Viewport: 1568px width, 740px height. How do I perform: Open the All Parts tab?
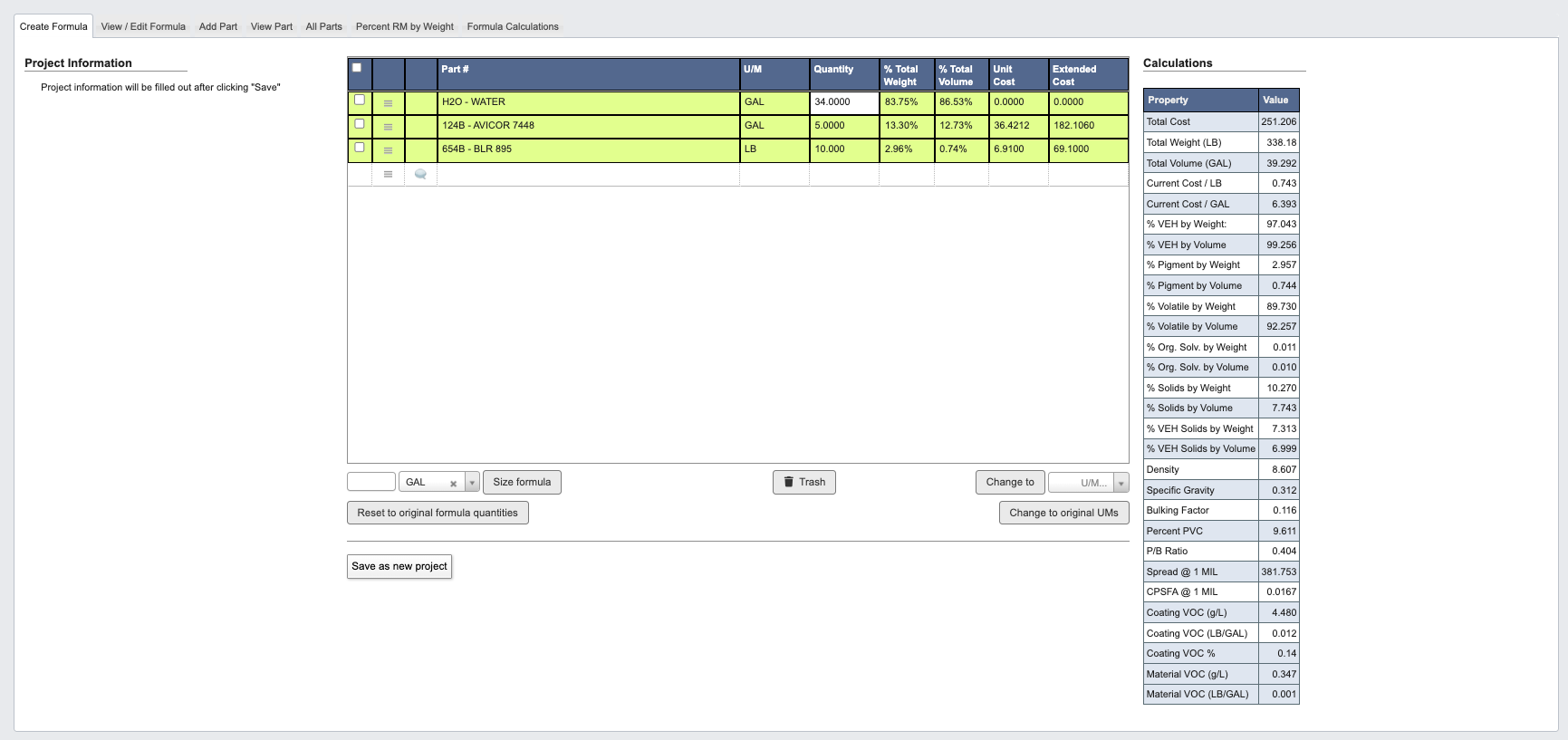(x=324, y=26)
